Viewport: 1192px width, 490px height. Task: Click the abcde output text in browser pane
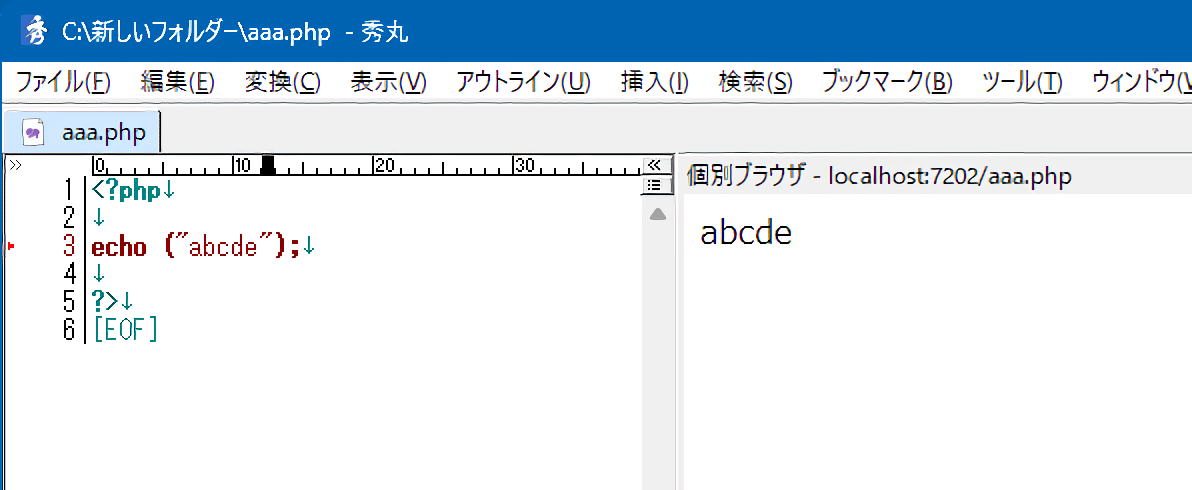tap(746, 233)
